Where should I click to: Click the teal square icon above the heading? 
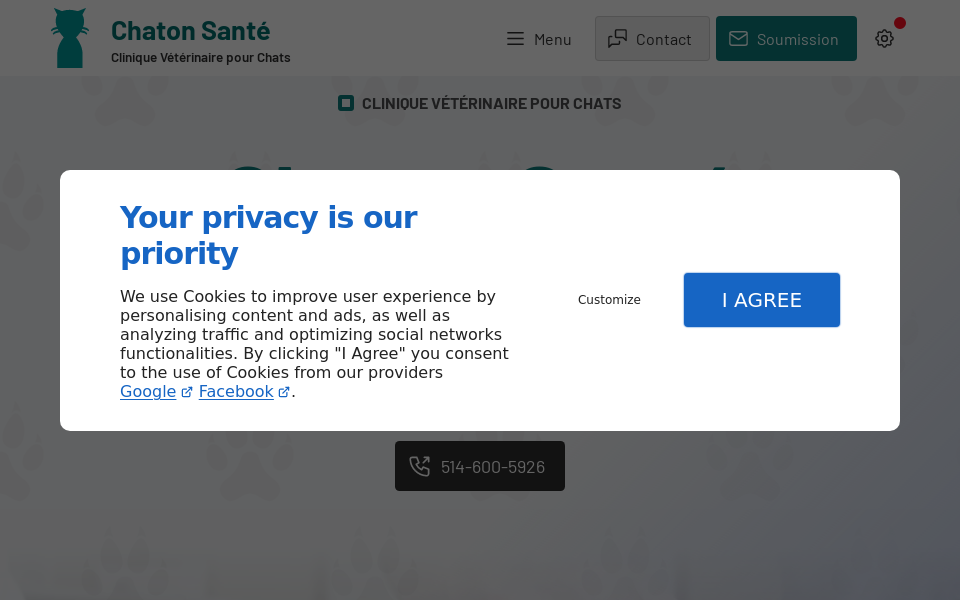[346, 103]
